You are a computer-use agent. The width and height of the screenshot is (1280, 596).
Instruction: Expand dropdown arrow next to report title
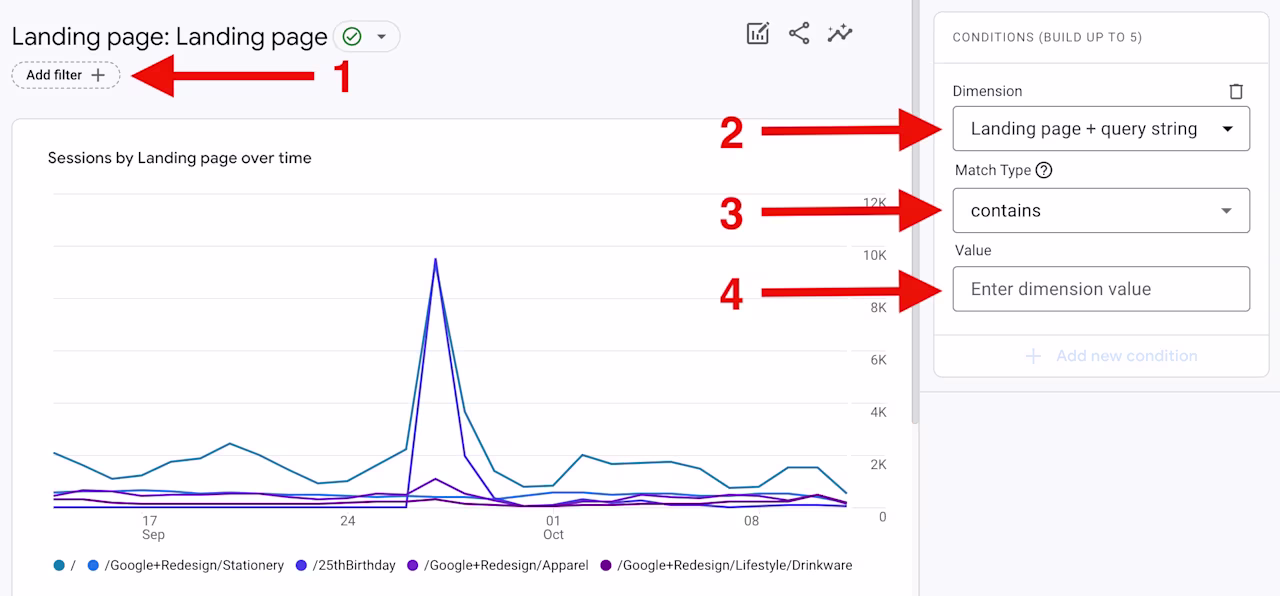pyautogui.click(x=381, y=37)
